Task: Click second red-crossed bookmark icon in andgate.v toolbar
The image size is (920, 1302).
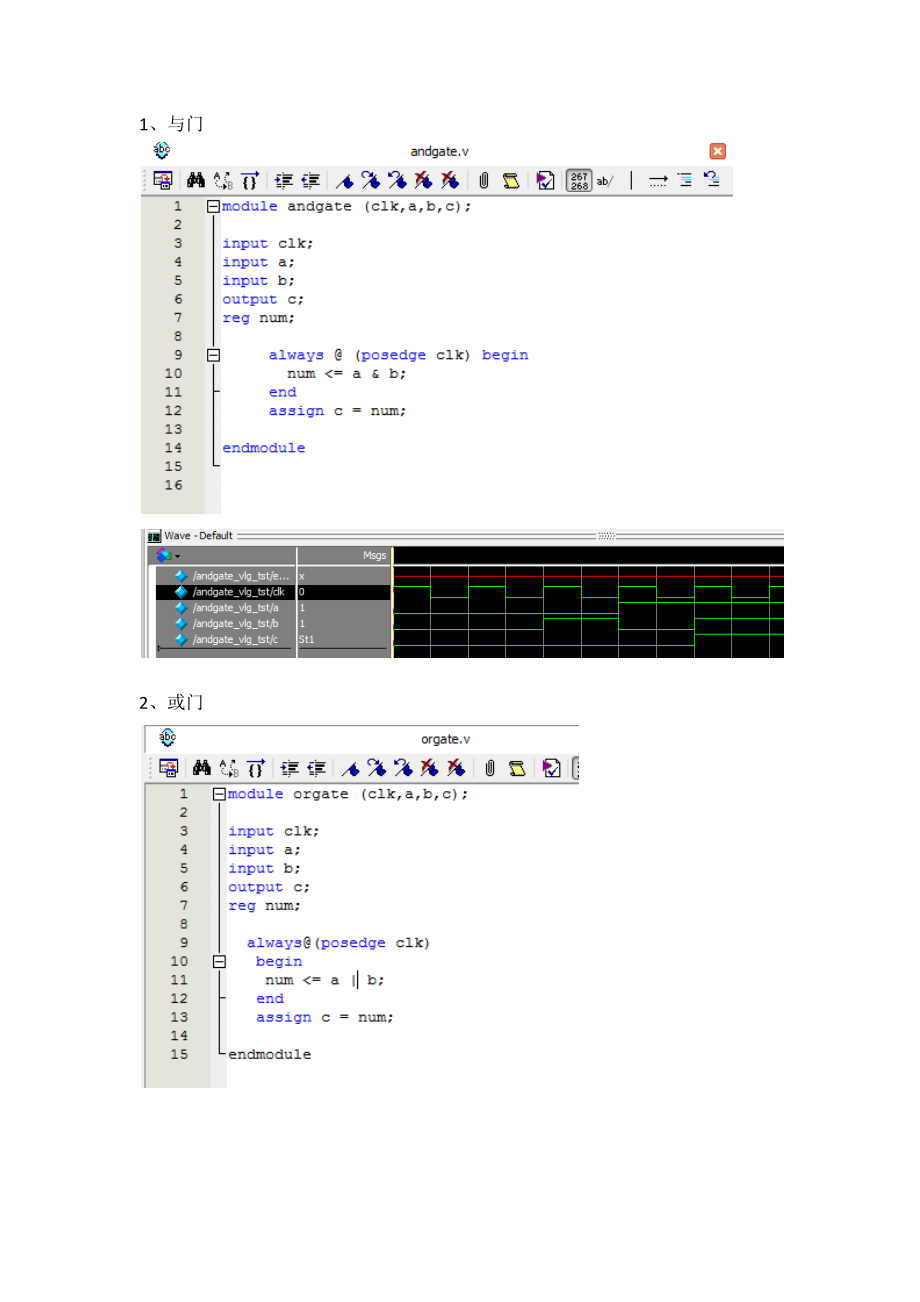Action: tap(450, 181)
